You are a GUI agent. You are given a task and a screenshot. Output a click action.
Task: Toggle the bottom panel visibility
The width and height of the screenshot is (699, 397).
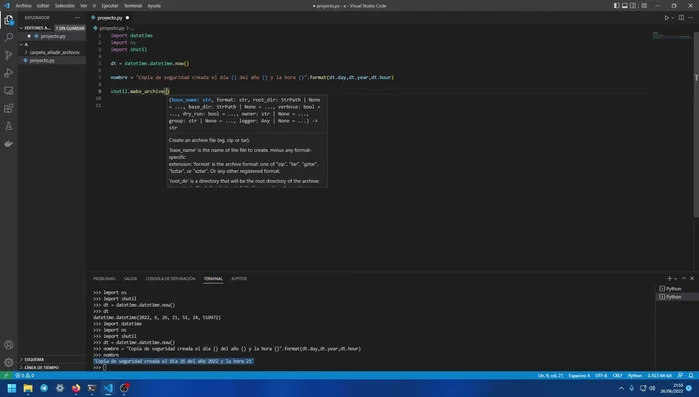[625, 6]
